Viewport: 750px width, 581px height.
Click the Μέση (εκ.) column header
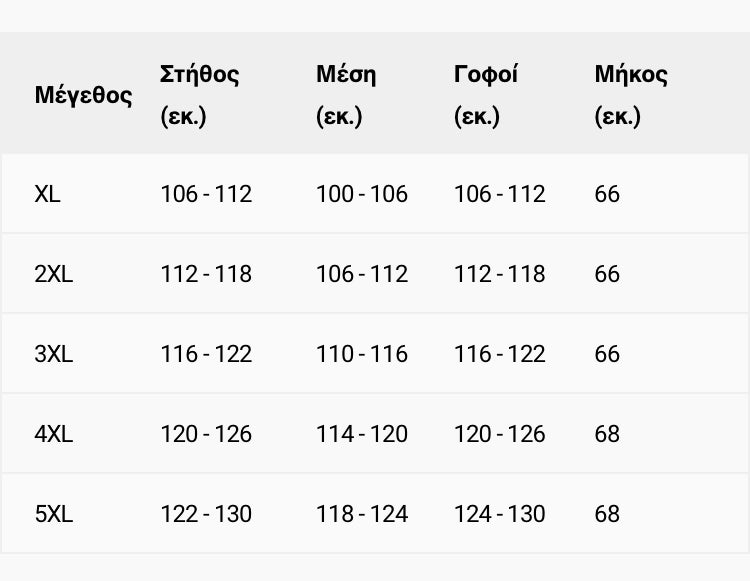346,95
